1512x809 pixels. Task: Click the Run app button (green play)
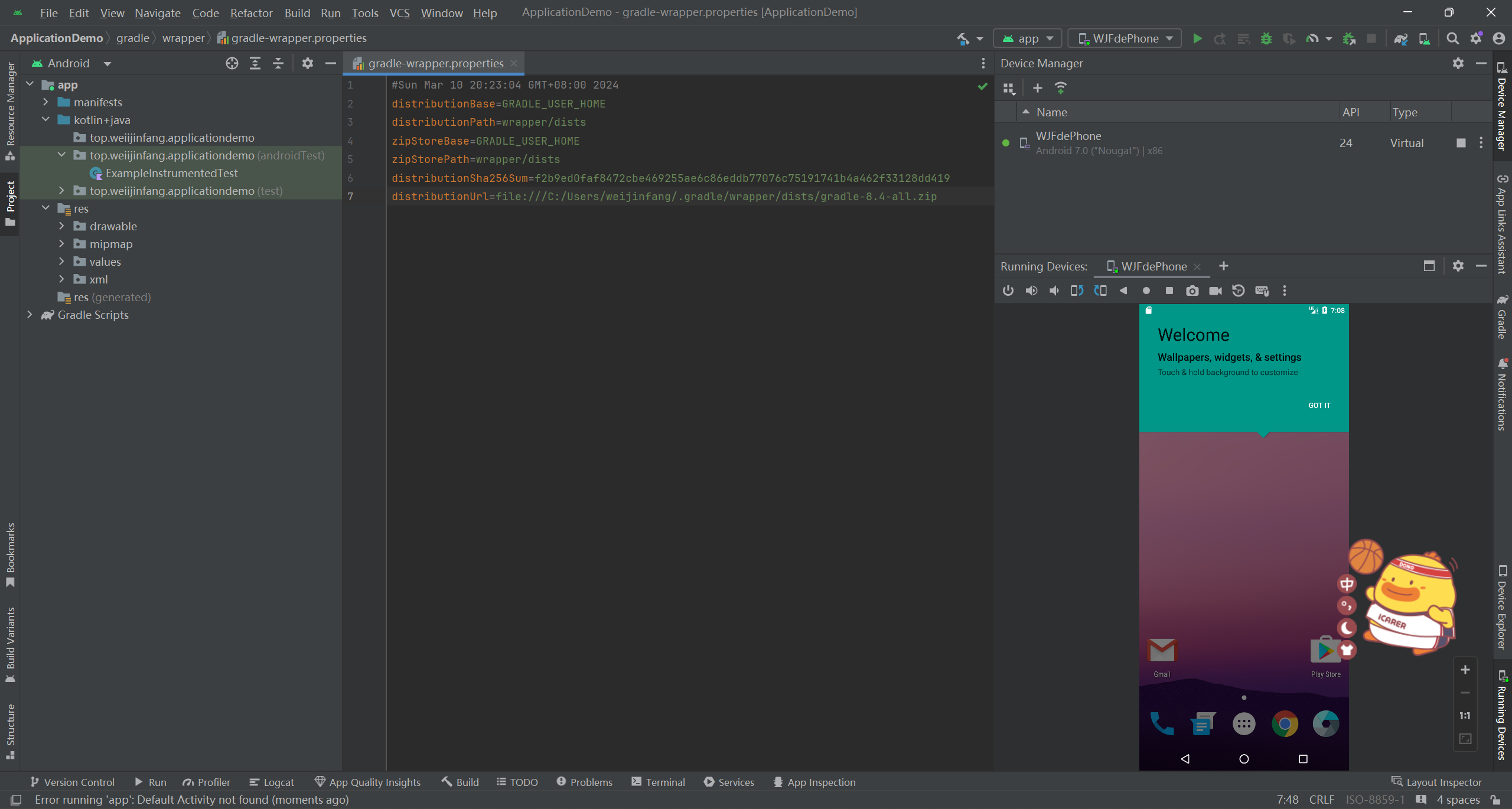(1197, 38)
